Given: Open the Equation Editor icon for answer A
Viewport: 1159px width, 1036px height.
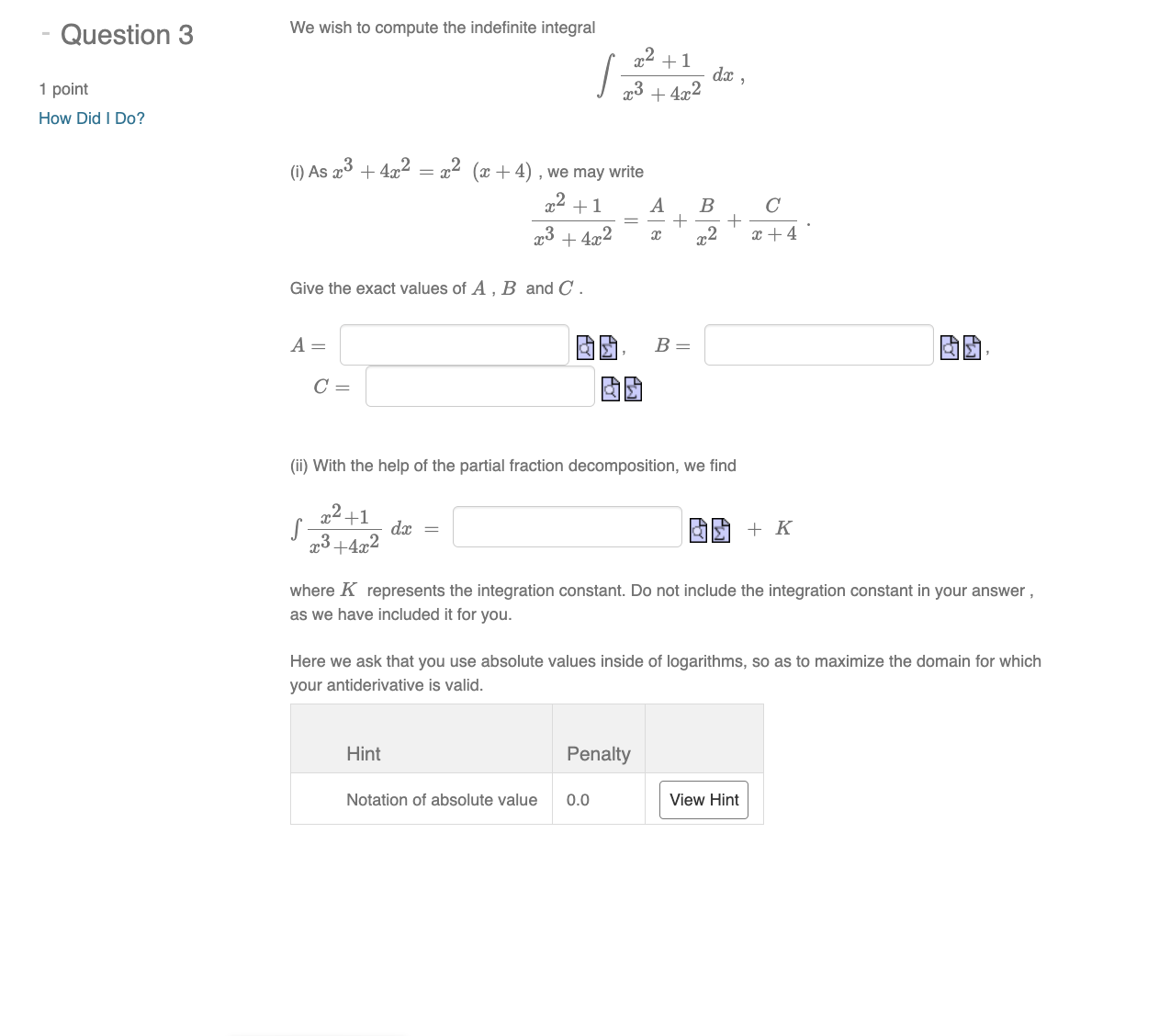Looking at the screenshot, I should pyautogui.click(x=608, y=347).
